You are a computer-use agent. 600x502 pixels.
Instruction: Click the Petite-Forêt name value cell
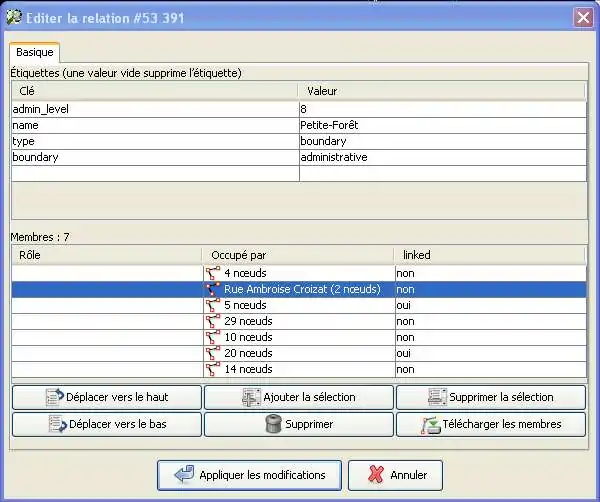[x=441, y=125]
